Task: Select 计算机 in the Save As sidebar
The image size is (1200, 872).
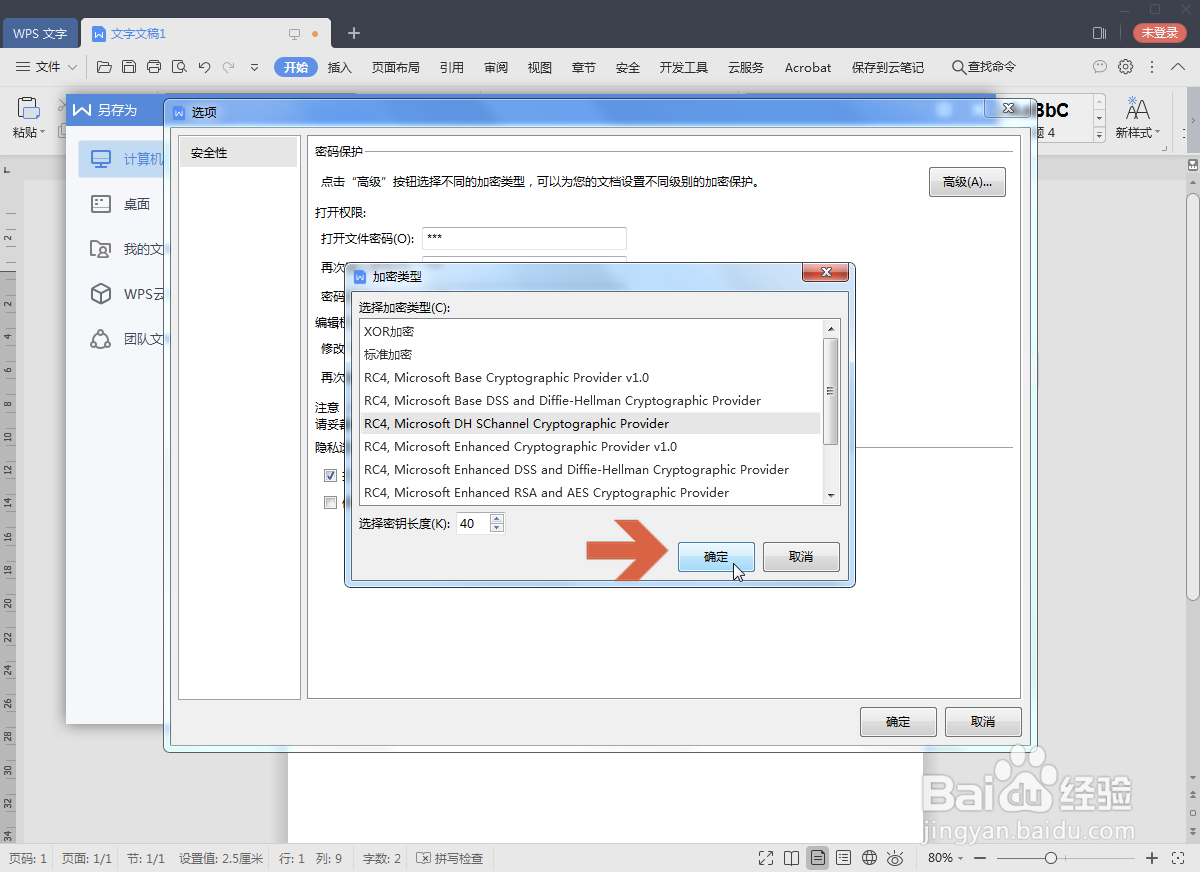Action: (x=121, y=159)
